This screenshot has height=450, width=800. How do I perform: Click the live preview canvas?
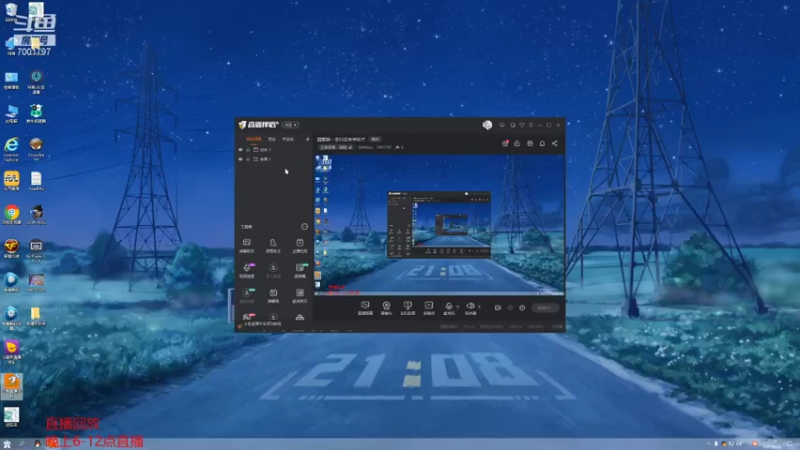(440, 224)
